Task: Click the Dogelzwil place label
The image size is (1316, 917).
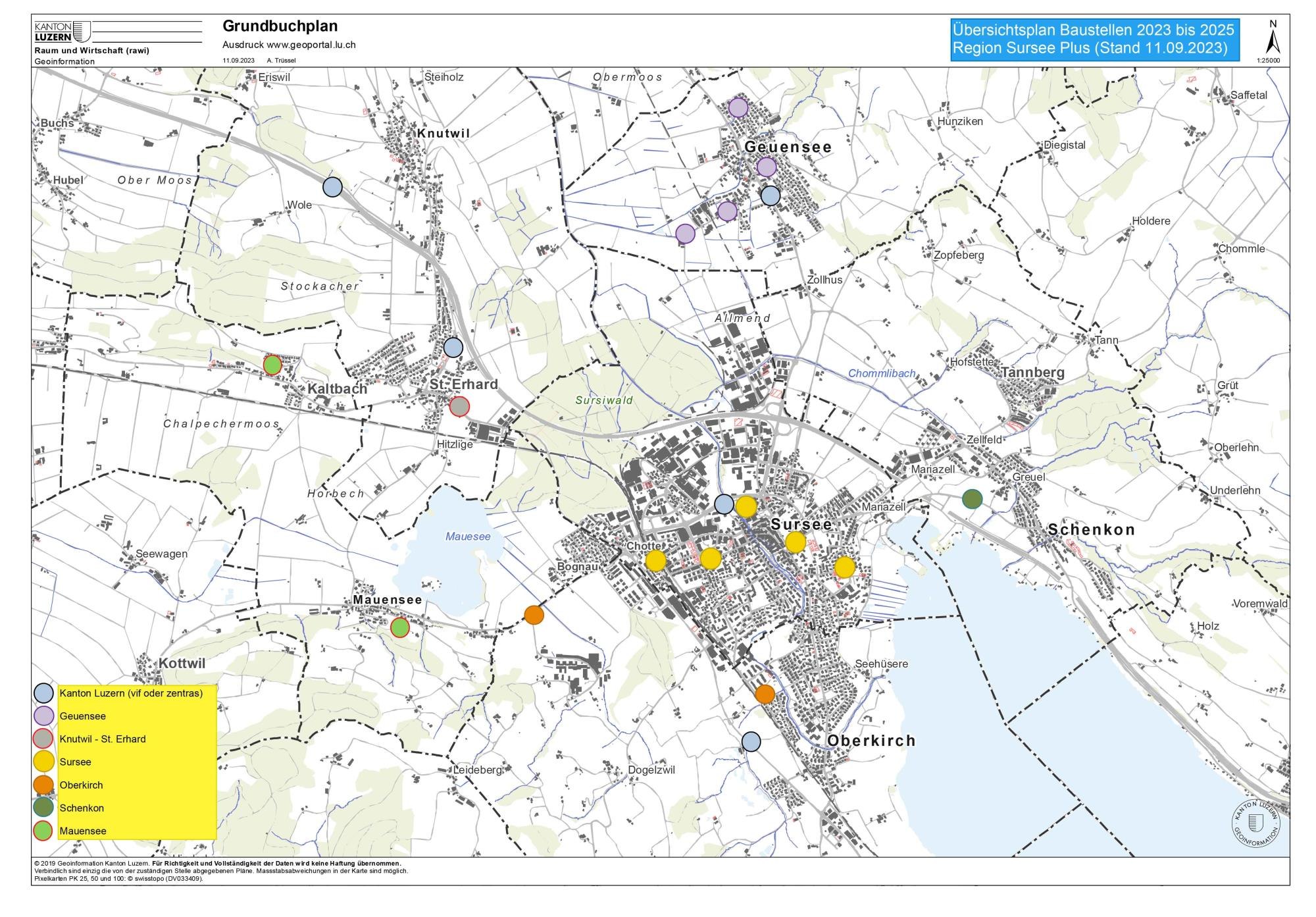Action: [x=651, y=770]
